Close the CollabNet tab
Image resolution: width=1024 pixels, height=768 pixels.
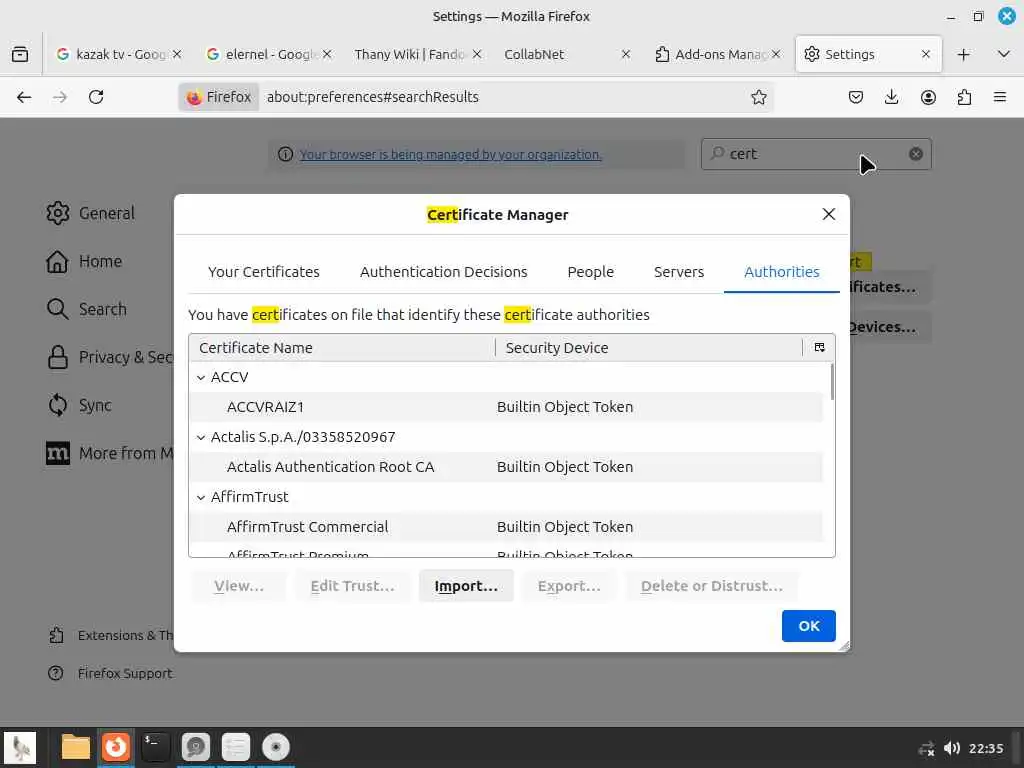(626, 54)
